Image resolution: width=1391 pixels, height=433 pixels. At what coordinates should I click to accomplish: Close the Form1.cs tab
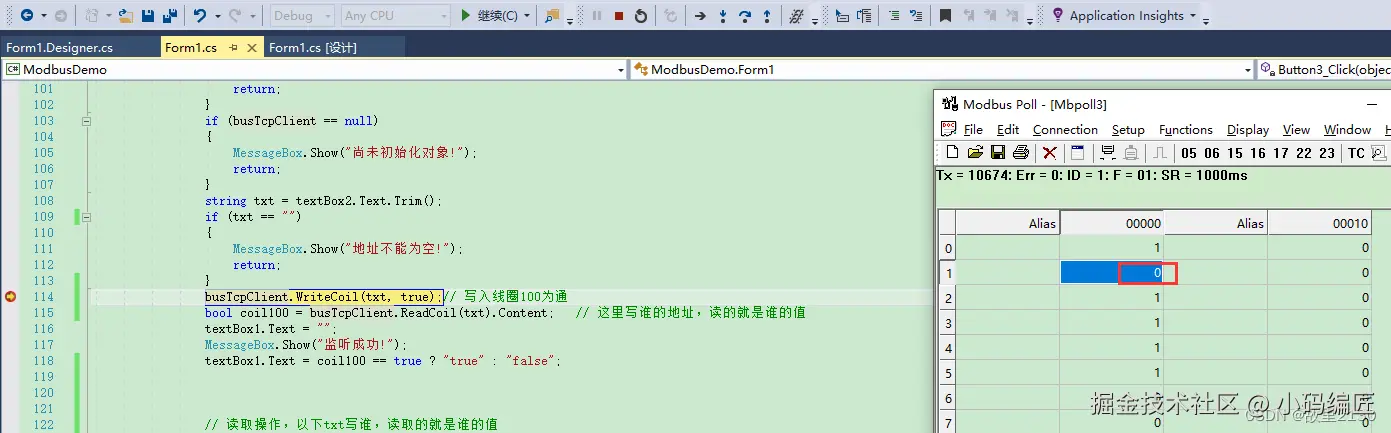click(x=251, y=47)
